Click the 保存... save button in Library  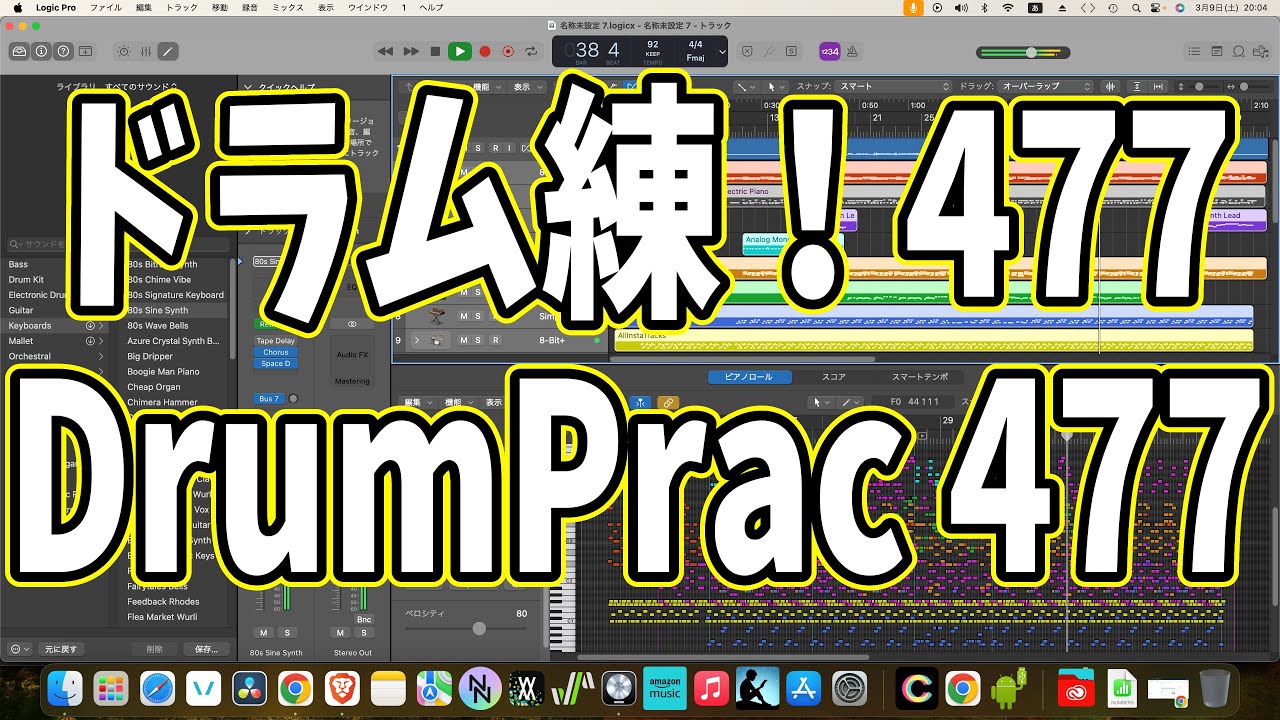pyautogui.click(x=206, y=649)
